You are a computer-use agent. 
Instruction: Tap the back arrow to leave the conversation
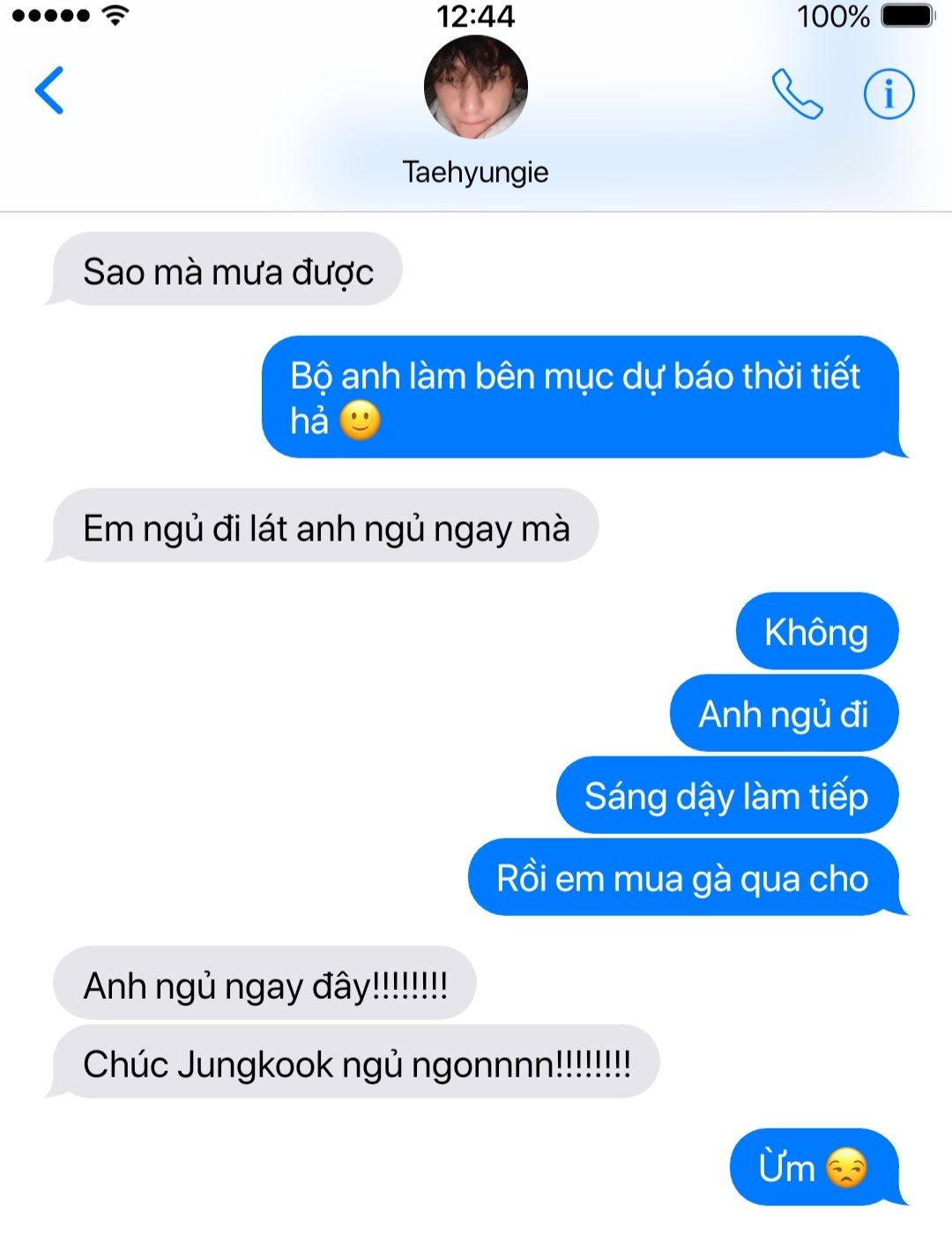click(x=49, y=91)
